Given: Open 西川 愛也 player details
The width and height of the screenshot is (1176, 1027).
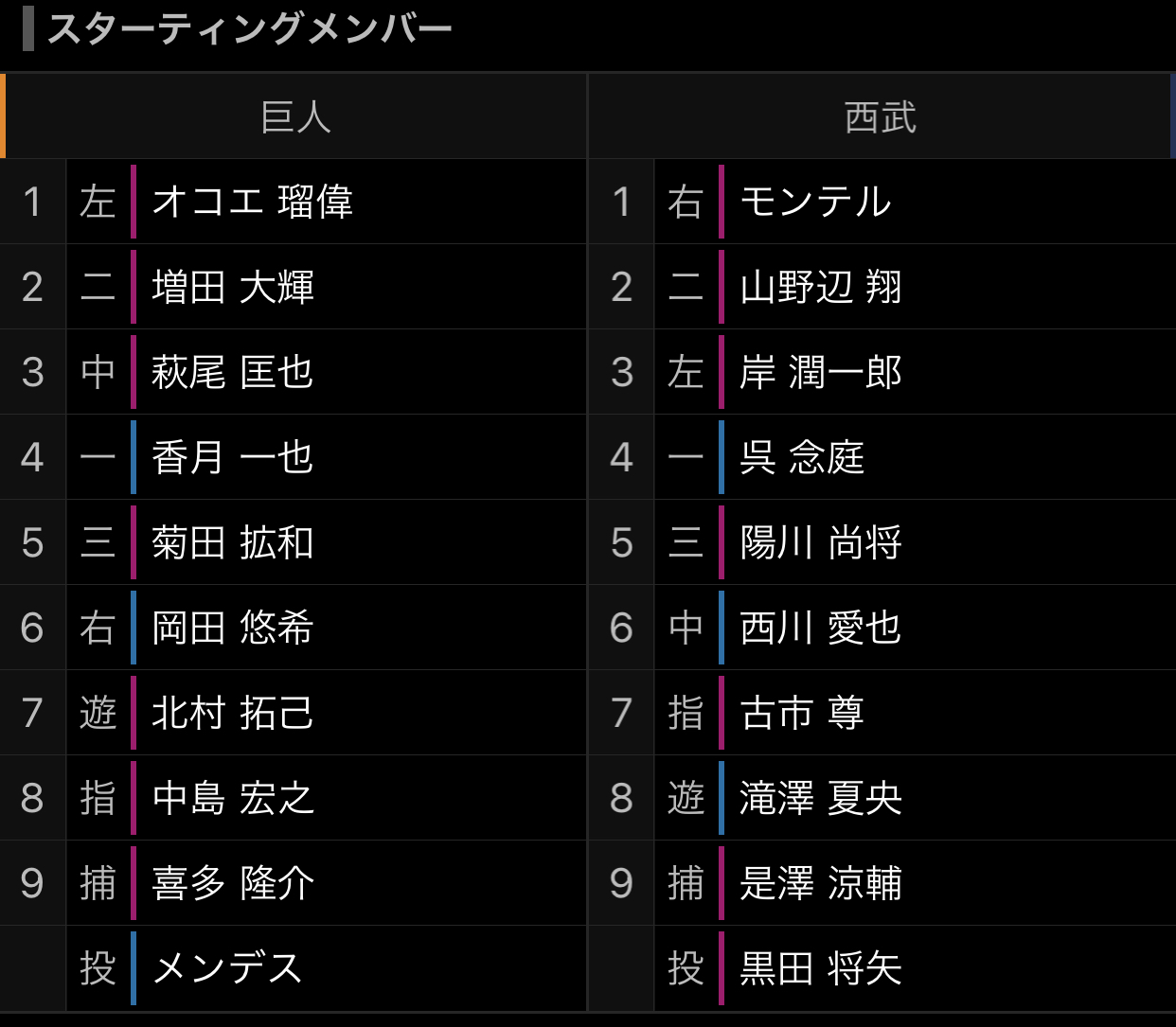Looking at the screenshot, I should (820, 628).
